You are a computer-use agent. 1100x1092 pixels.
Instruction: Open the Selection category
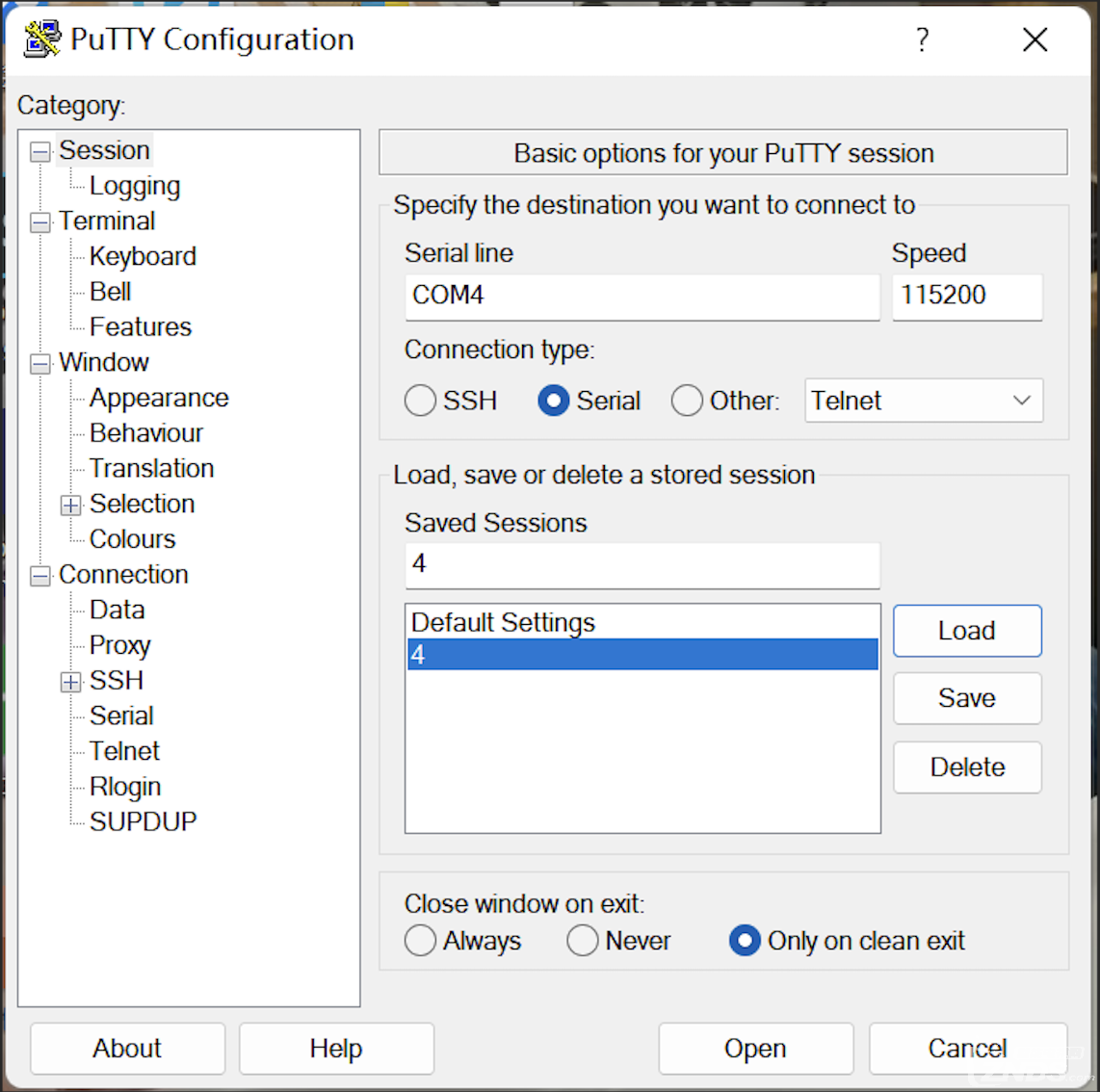[x=143, y=504]
